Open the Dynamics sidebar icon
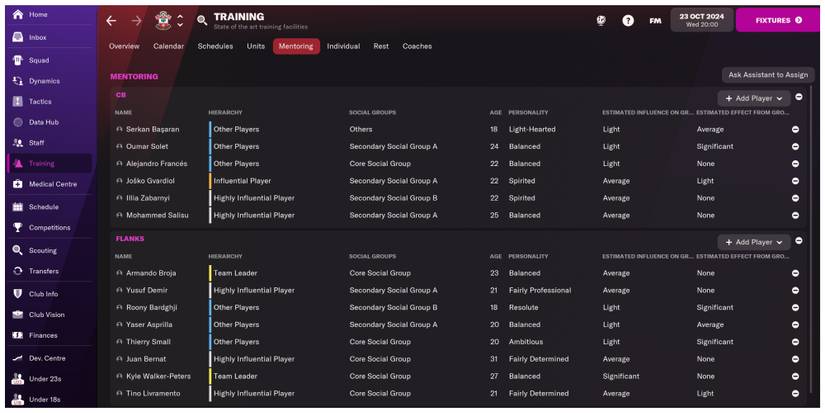Screen dimensions: 825x413 click(18, 81)
